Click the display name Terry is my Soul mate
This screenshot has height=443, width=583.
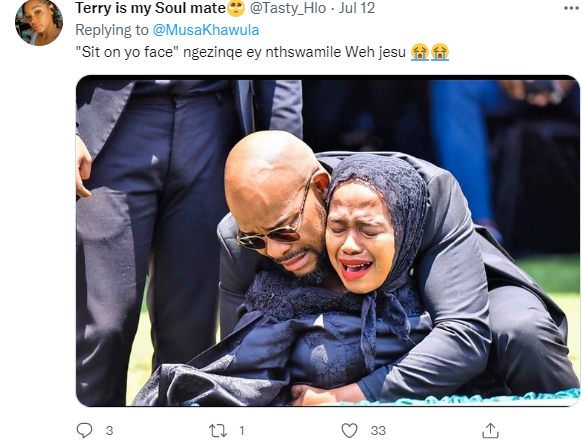pos(151,8)
